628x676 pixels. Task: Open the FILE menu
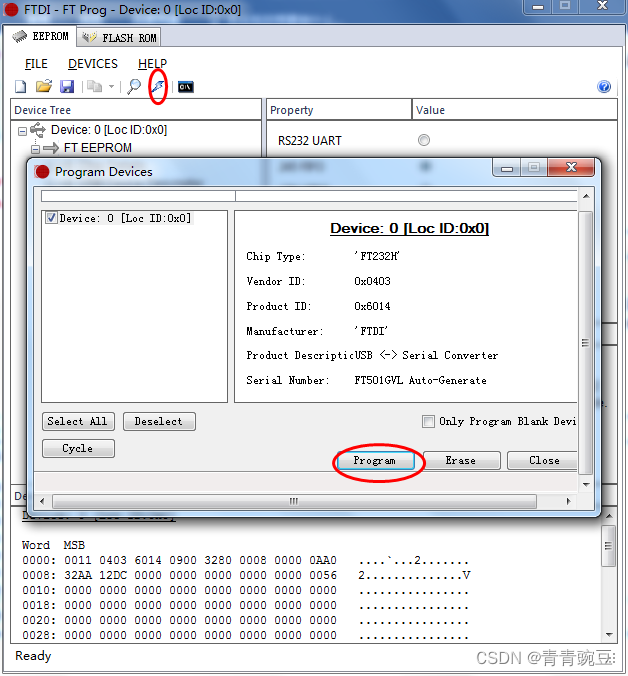(36, 64)
